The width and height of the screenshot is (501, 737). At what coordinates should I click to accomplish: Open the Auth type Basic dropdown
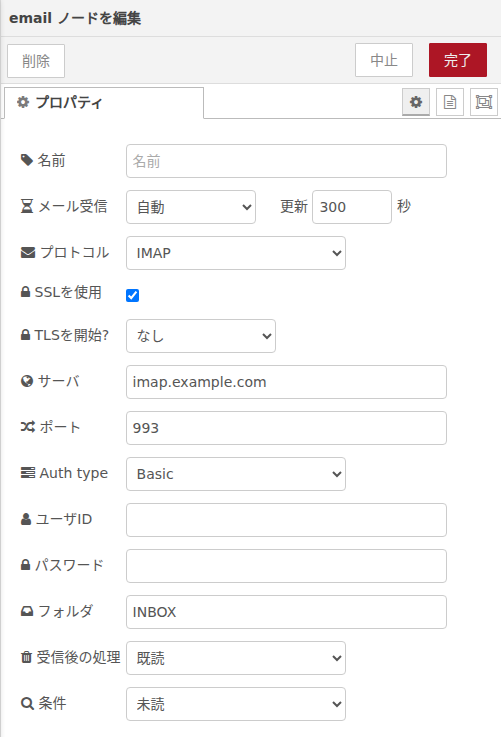[x=236, y=474]
